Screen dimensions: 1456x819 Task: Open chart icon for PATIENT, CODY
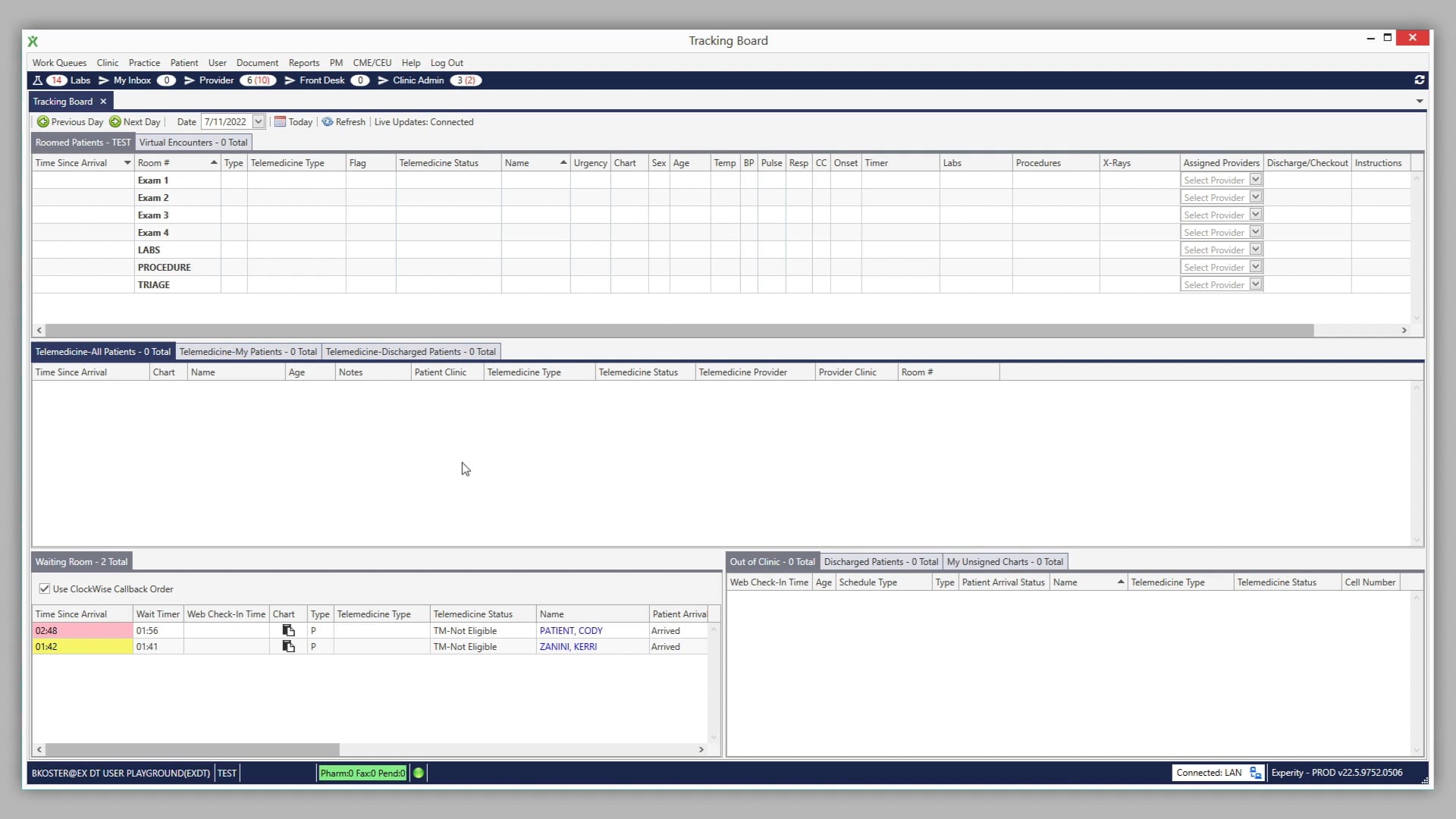tap(289, 630)
